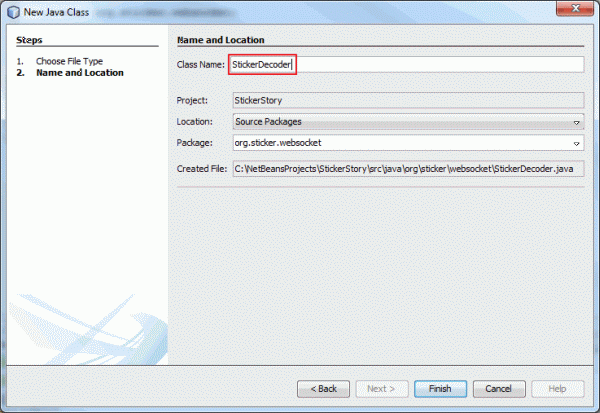Click the 'New Java Class' window title

click(x=56, y=12)
